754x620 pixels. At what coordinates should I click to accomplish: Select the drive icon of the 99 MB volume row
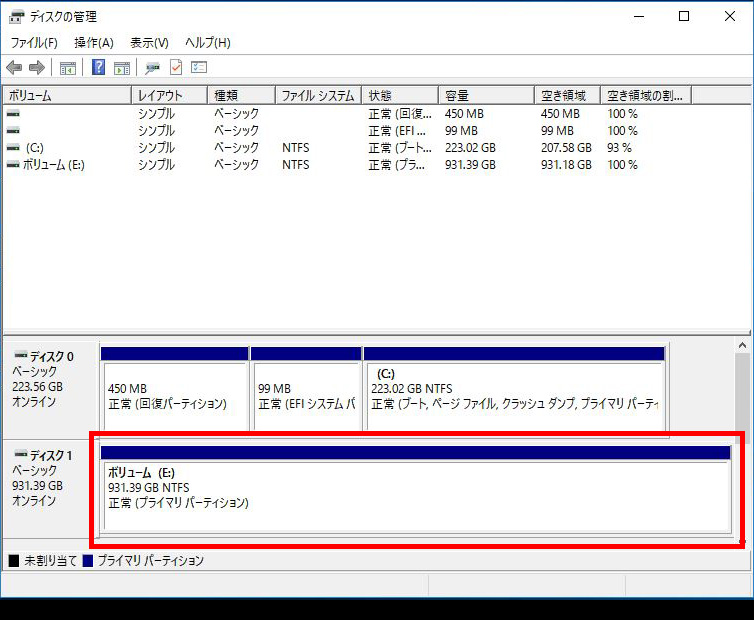[x=13, y=130]
